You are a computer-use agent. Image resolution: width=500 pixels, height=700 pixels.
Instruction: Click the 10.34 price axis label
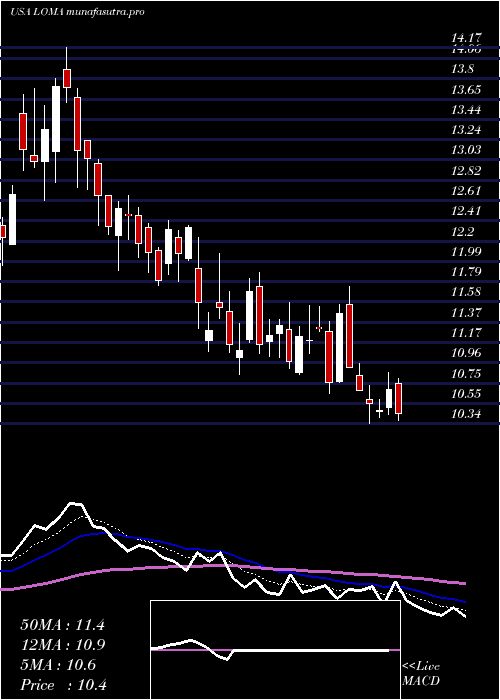pos(465,414)
